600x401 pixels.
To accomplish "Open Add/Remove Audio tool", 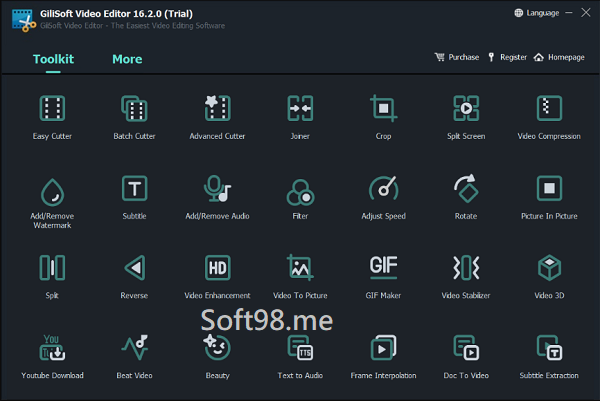I will [217, 197].
